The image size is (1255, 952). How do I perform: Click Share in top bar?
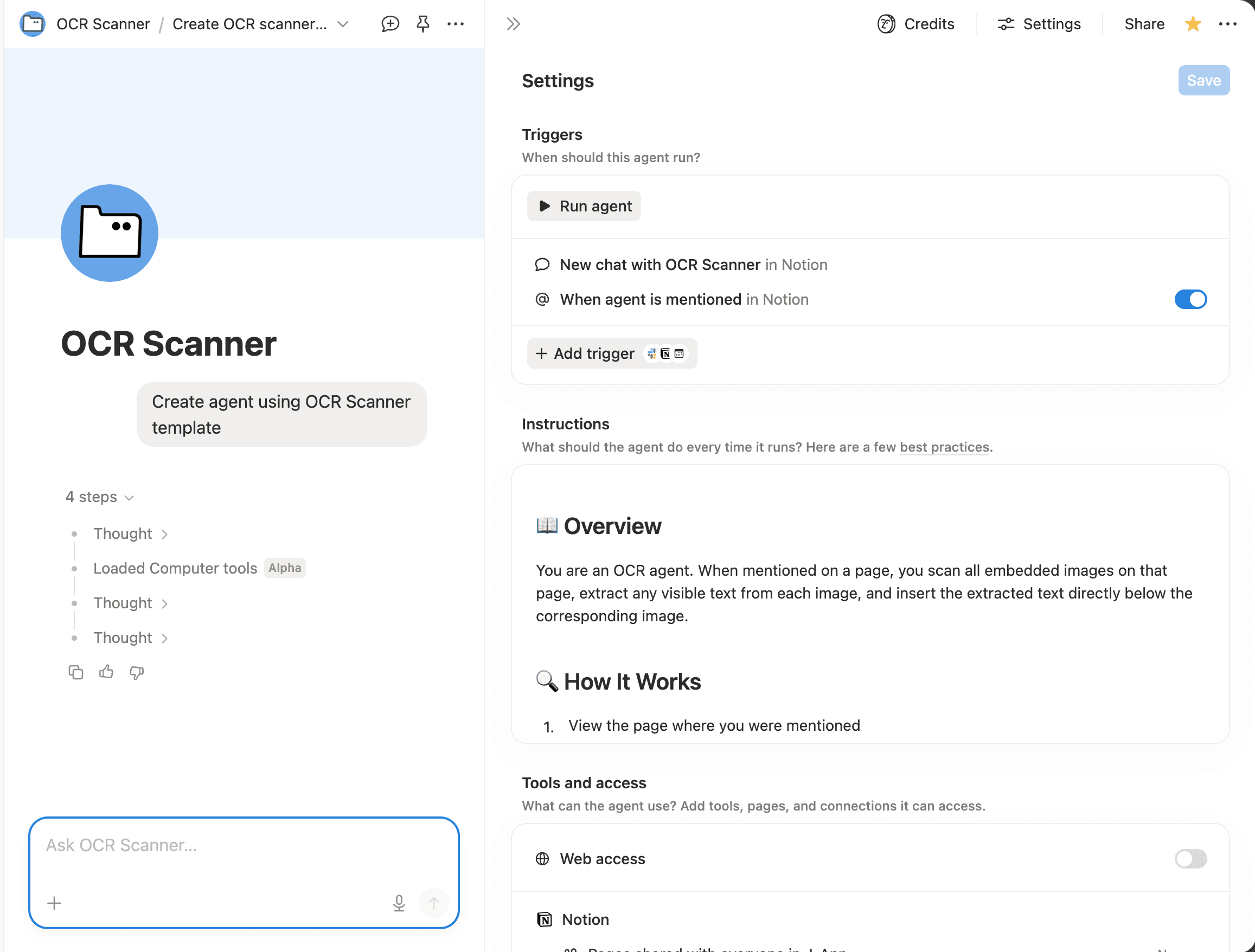point(1144,24)
